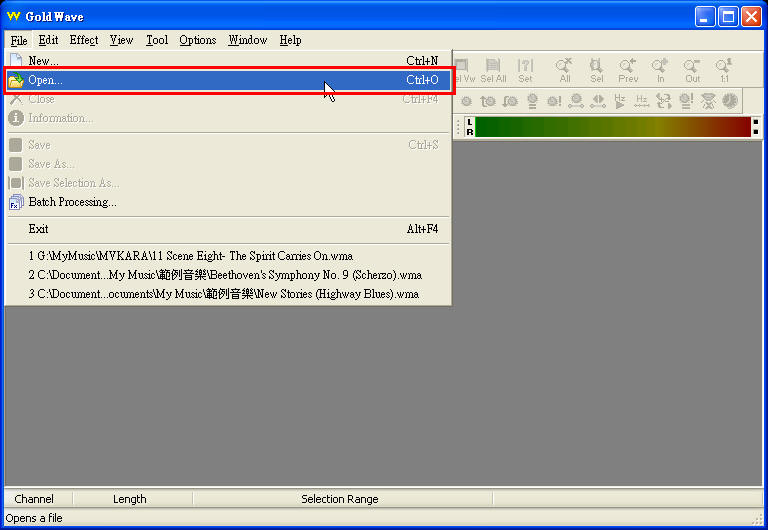Viewport: 768px width, 530px height.
Task: Expand the Options menu
Action: point(198,40)
